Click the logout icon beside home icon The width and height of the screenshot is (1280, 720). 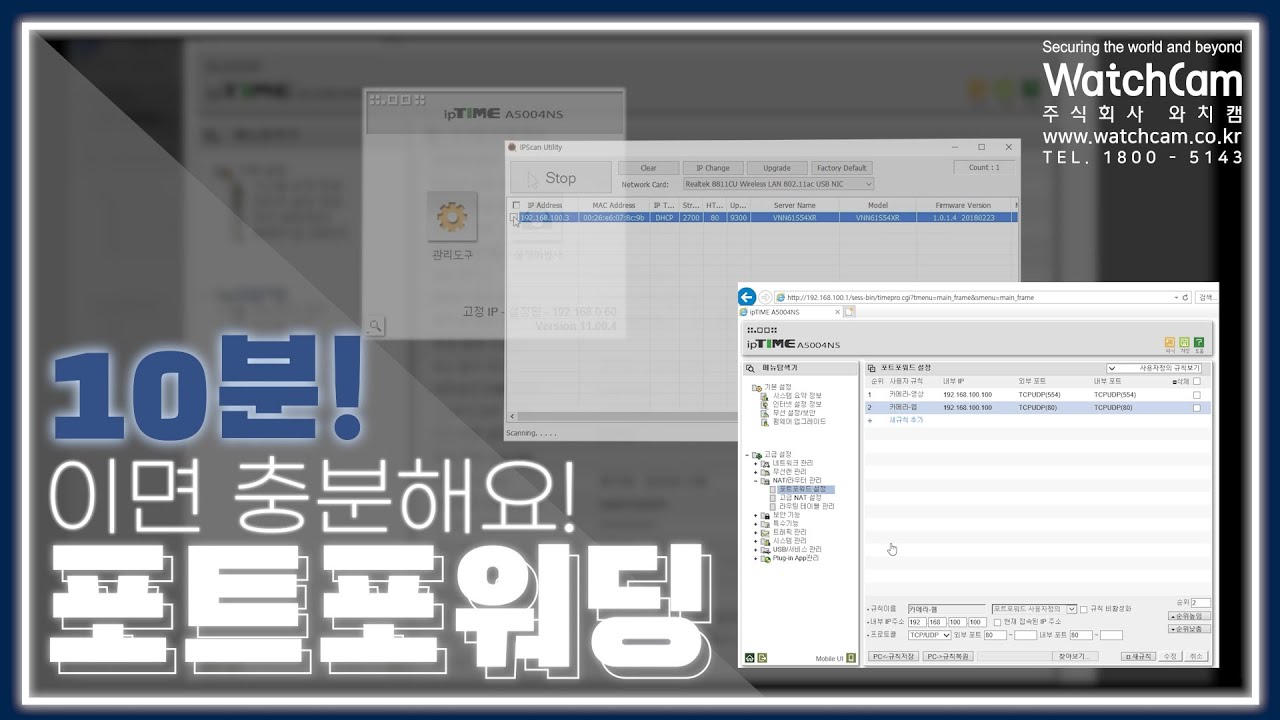(x=762, y=657)
